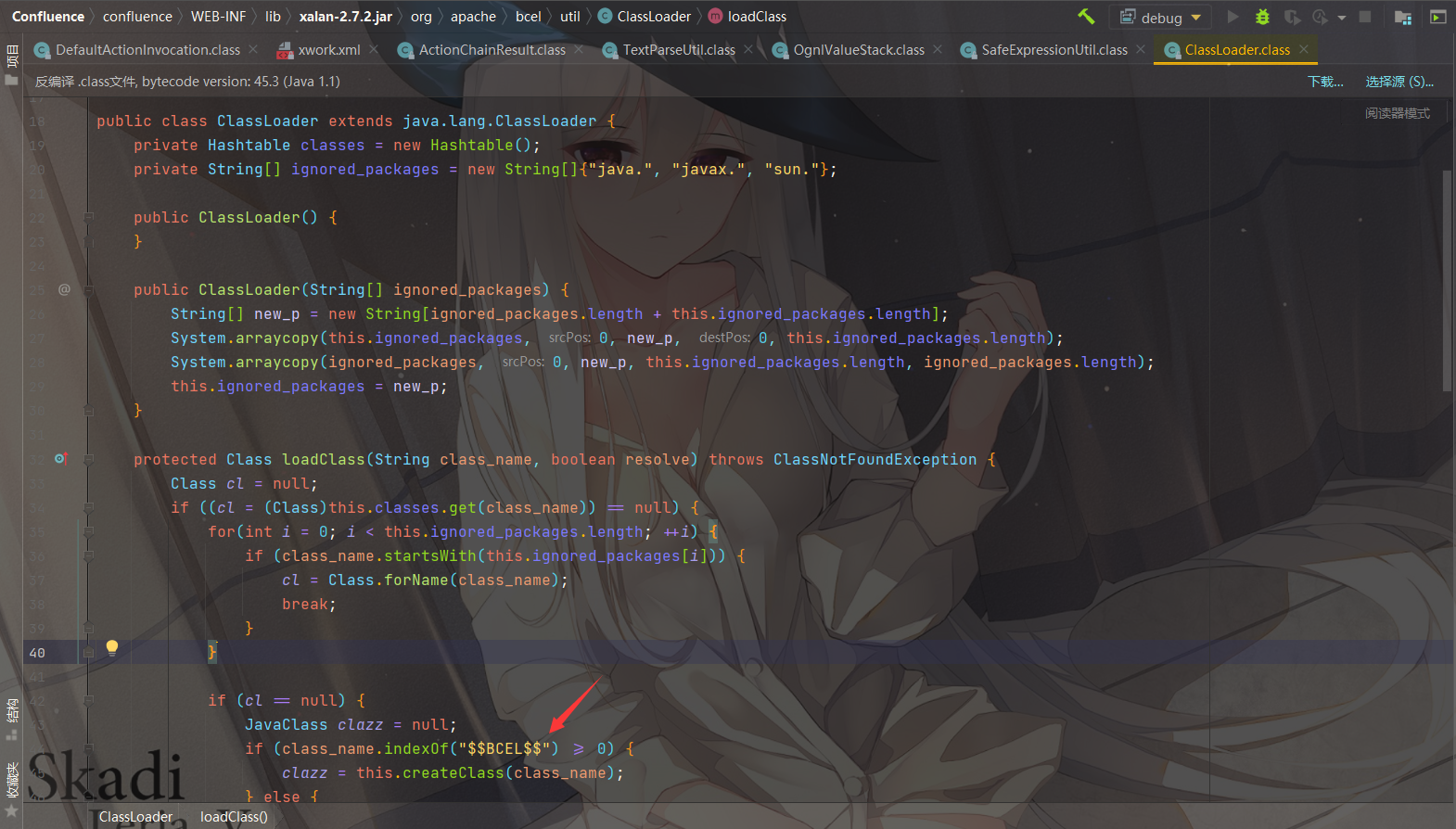This screenshot has width=1456, height=829.
Task: Click override gutter icon beside loadClass method
Action: tap(61, 458)
